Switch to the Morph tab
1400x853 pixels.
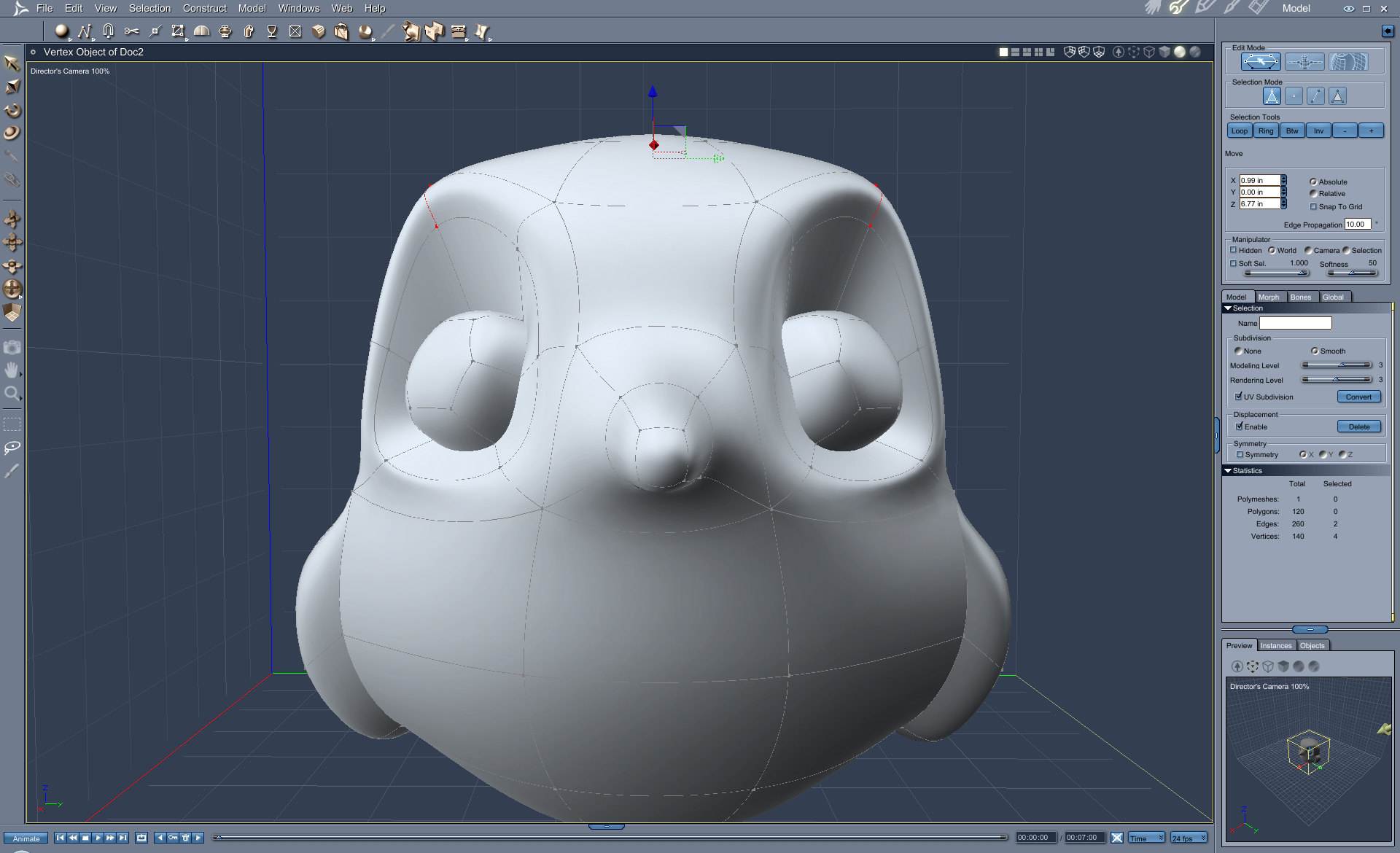pyautogui.click(x=1268, y=297)
